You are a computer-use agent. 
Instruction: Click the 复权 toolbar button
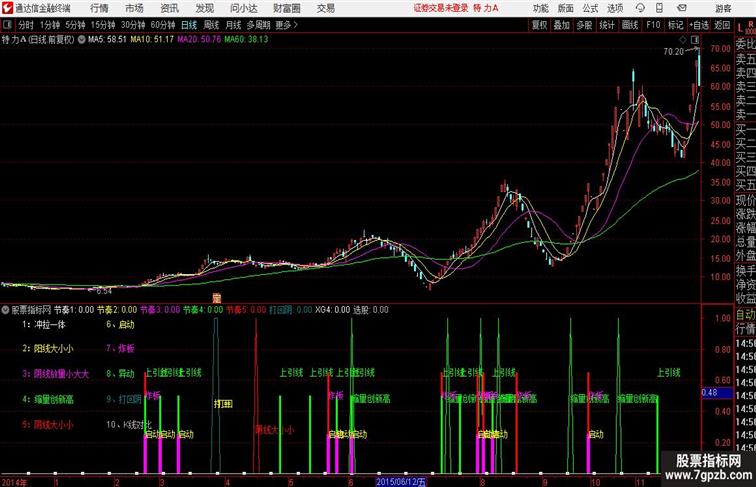click(539, 25)
